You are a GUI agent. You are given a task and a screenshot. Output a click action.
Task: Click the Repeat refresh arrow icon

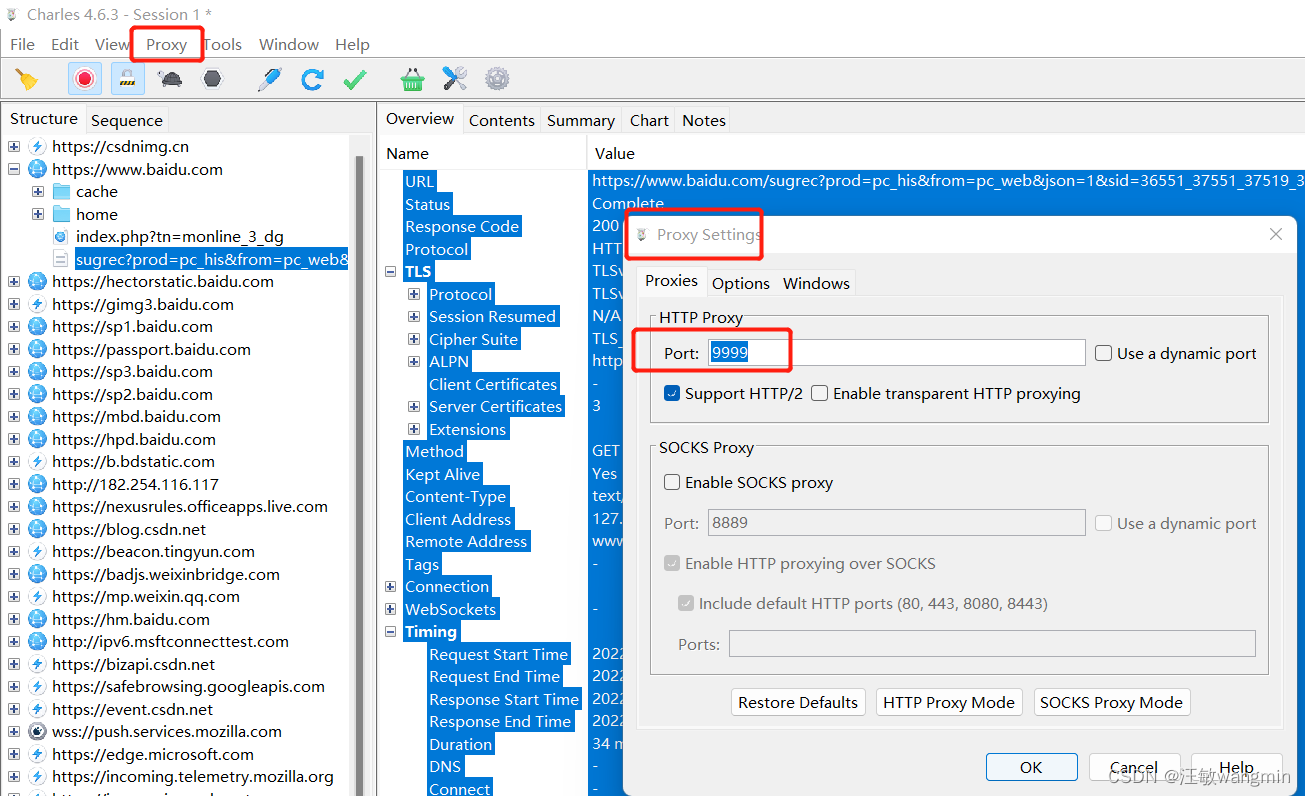312,79
